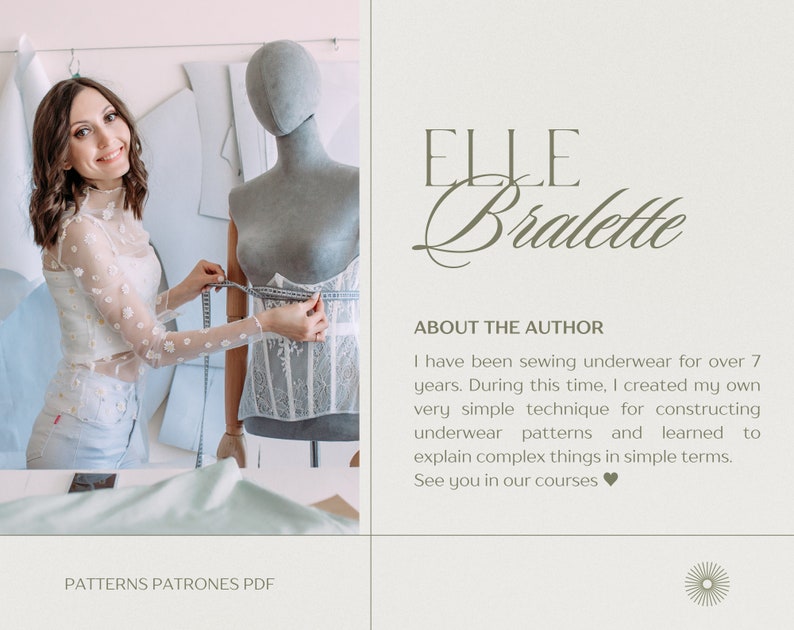
Task: Click the author's photo
Action: click(179, 267)
